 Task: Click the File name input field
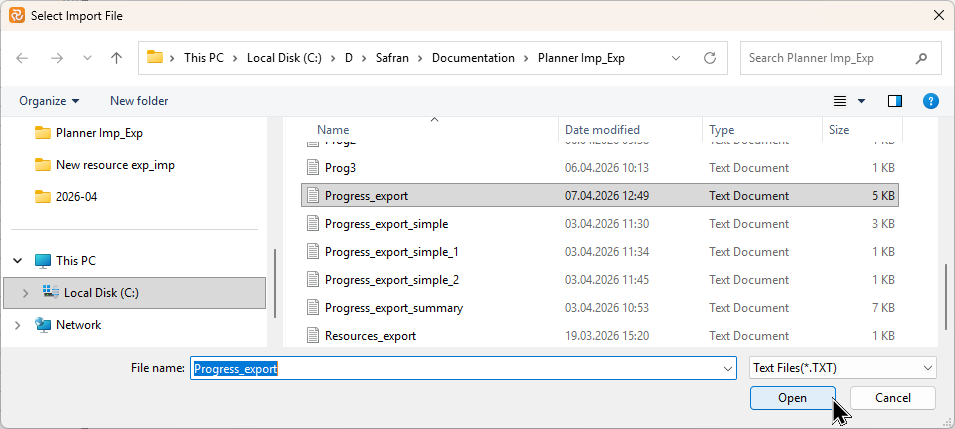click(x=460, y=368)
